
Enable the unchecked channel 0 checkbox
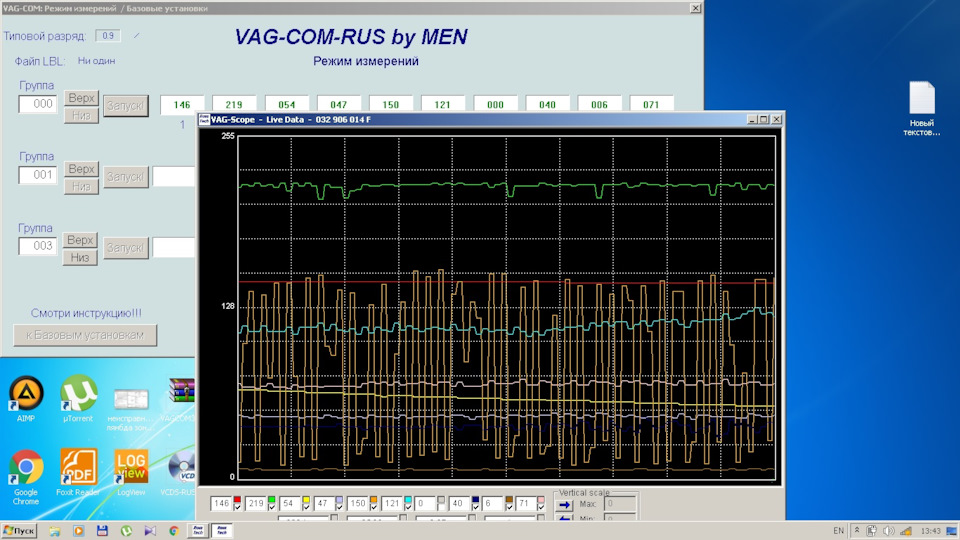[x=440, y=508]
